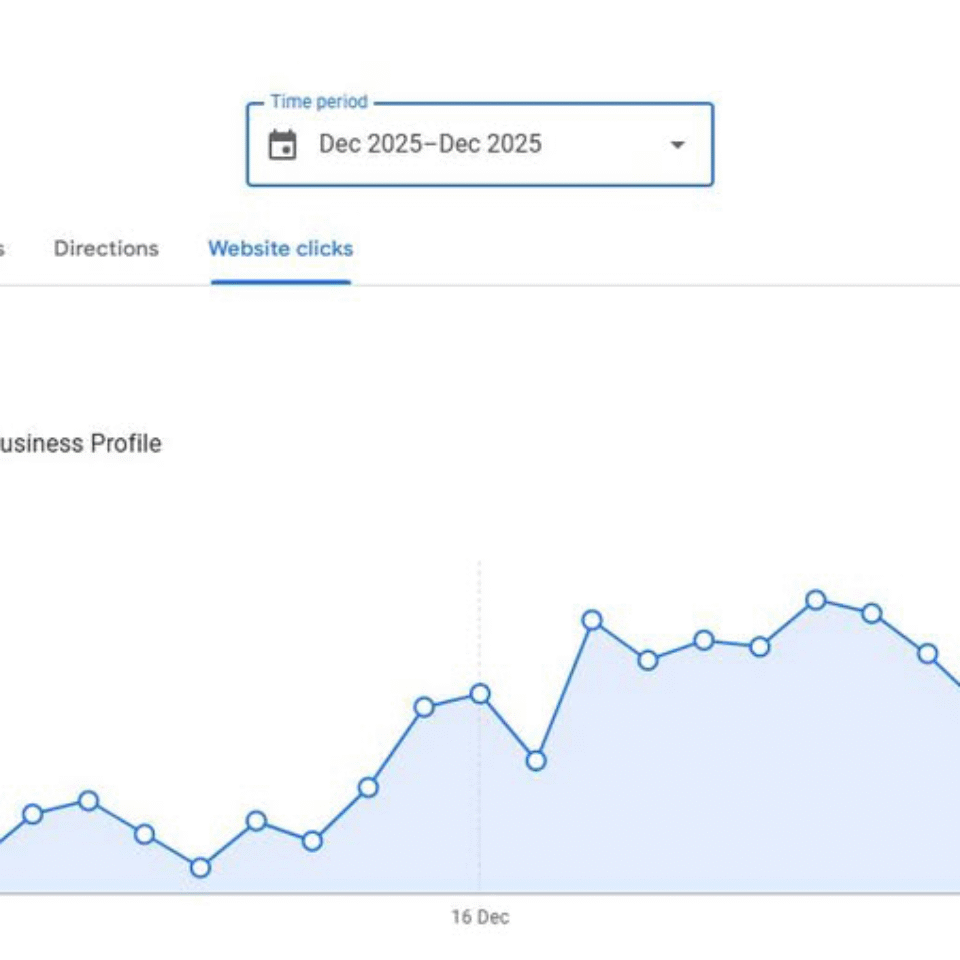
Task: Click the partially visible tab left of Directions
Action: (2, 249)
